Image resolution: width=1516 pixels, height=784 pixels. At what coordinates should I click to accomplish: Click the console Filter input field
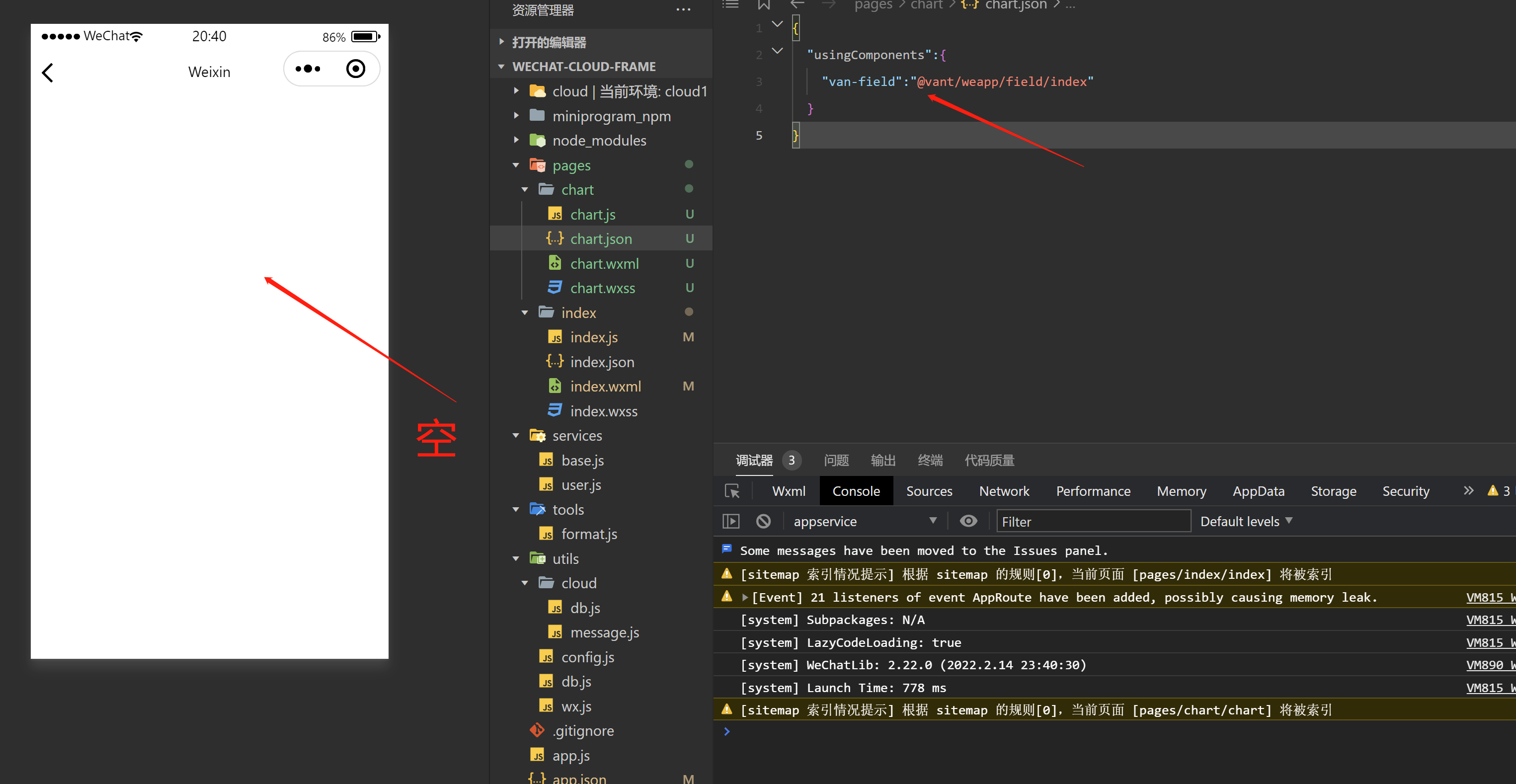1093,522
